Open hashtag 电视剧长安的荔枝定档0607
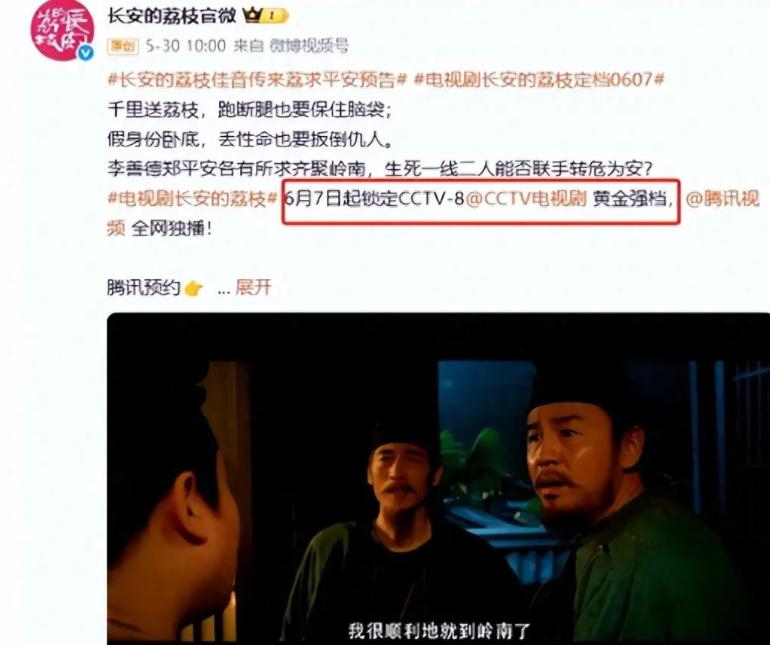The width and height of the screenshot is (770, 645). pyautogui.click(x=539, y=79)
